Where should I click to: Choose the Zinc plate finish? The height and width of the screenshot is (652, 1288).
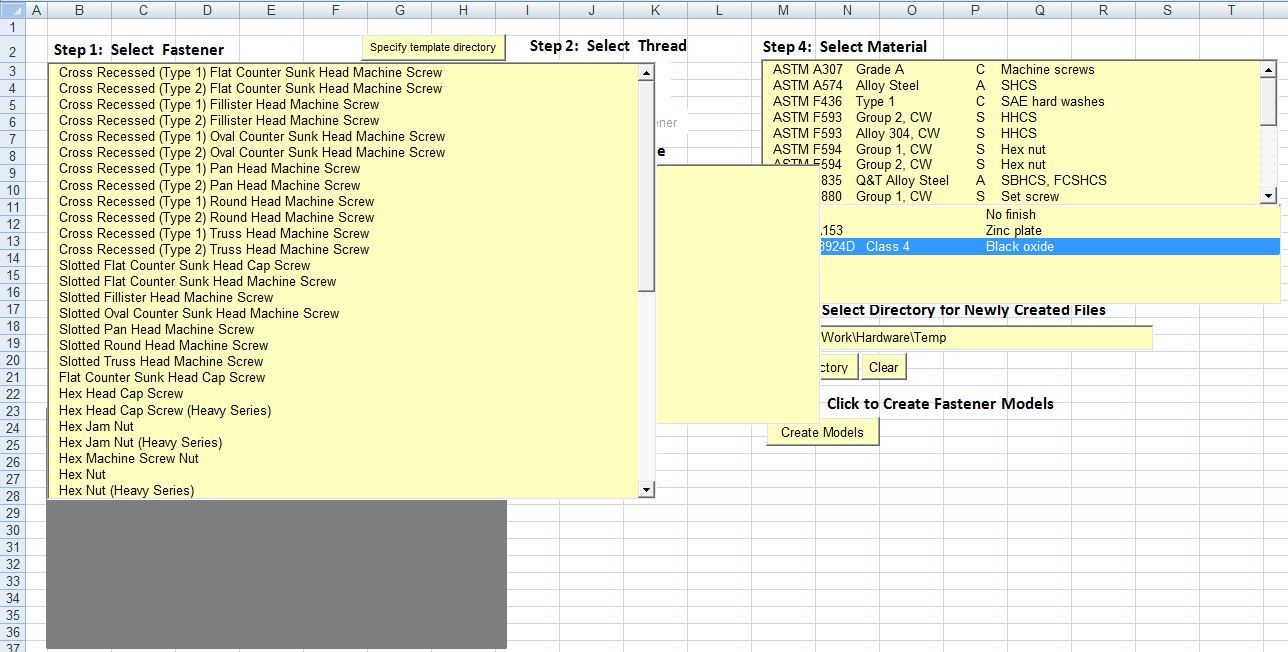pos(1013,230)
